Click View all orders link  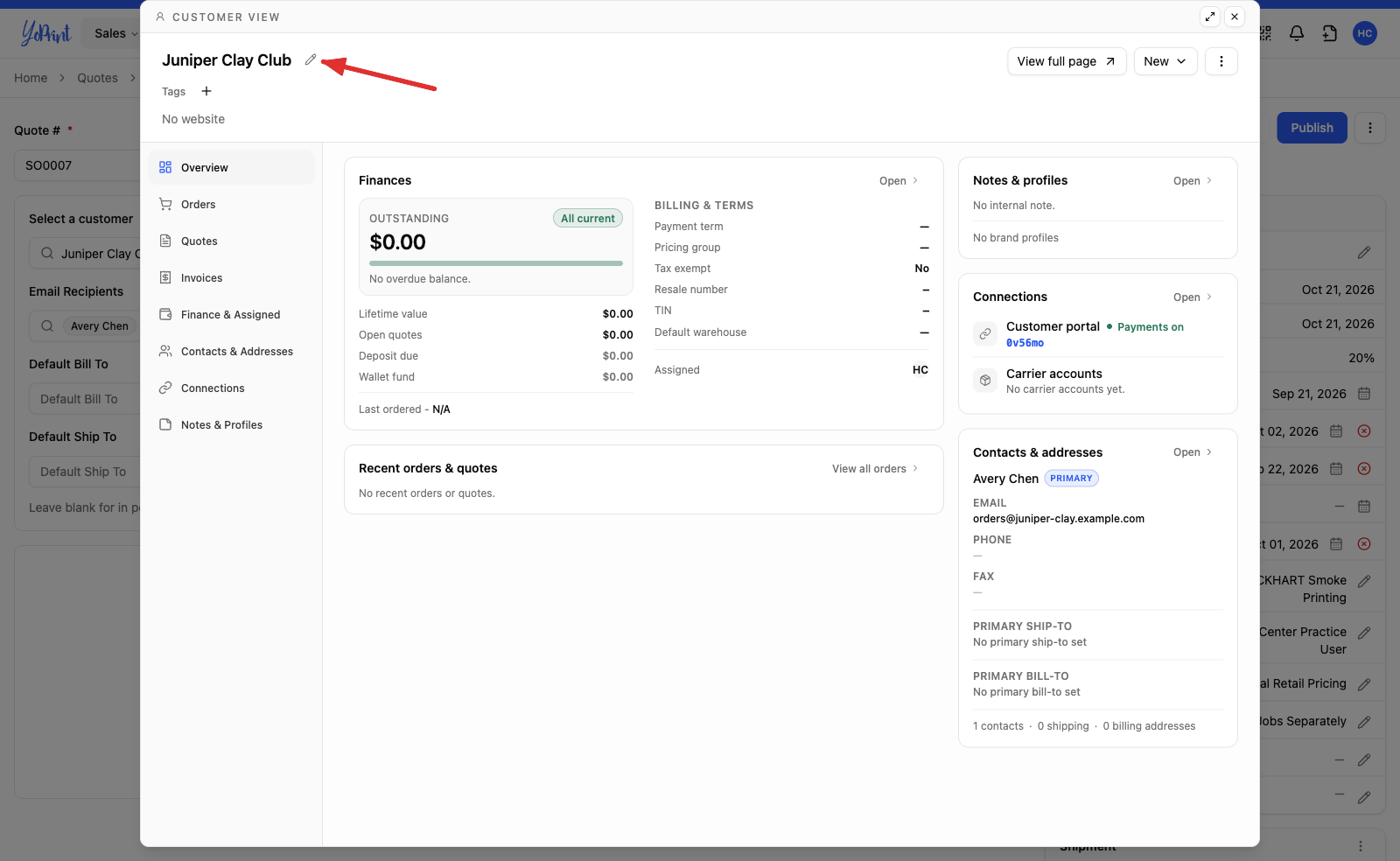pos(875,469)
